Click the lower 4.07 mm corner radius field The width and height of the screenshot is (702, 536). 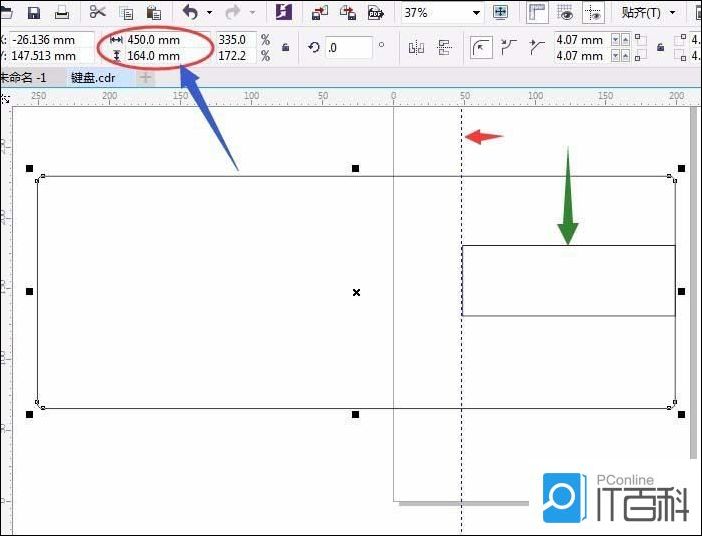pos(582,56)
